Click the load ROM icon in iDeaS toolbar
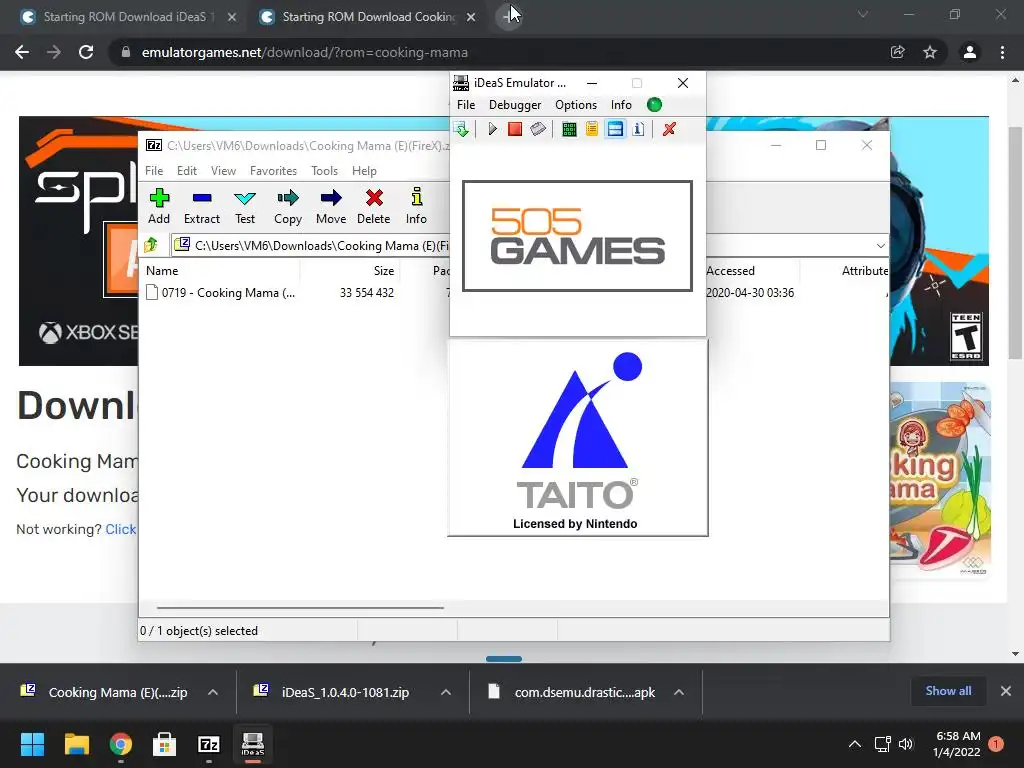Image resolution: width=1024 pixels, height=768 pixels. click(461, 129)
